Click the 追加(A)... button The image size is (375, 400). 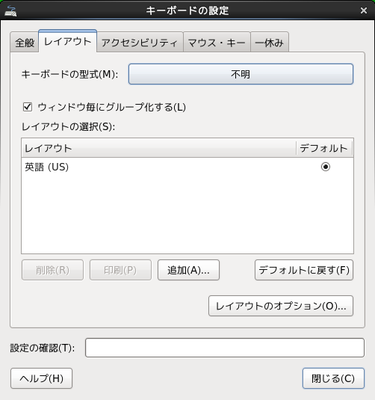[188, 270]
